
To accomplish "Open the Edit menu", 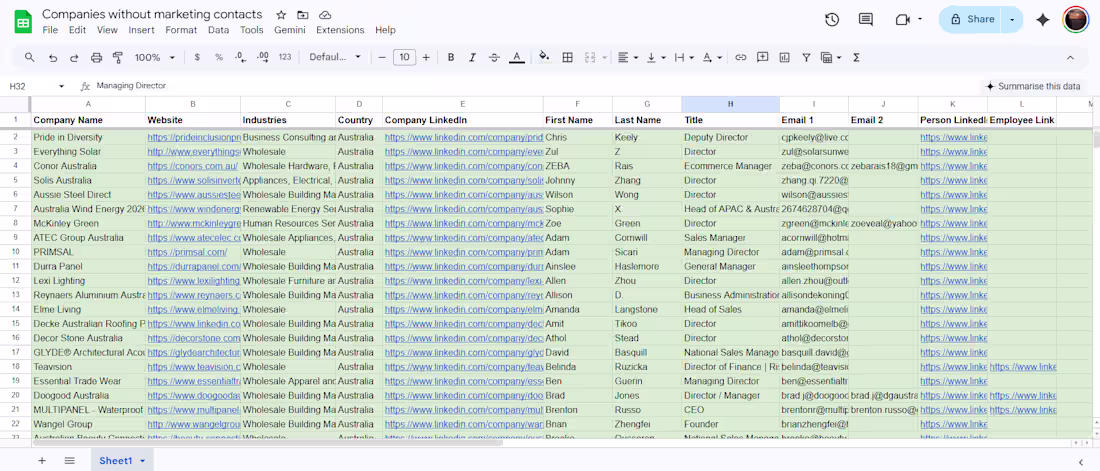I will 77,30.
